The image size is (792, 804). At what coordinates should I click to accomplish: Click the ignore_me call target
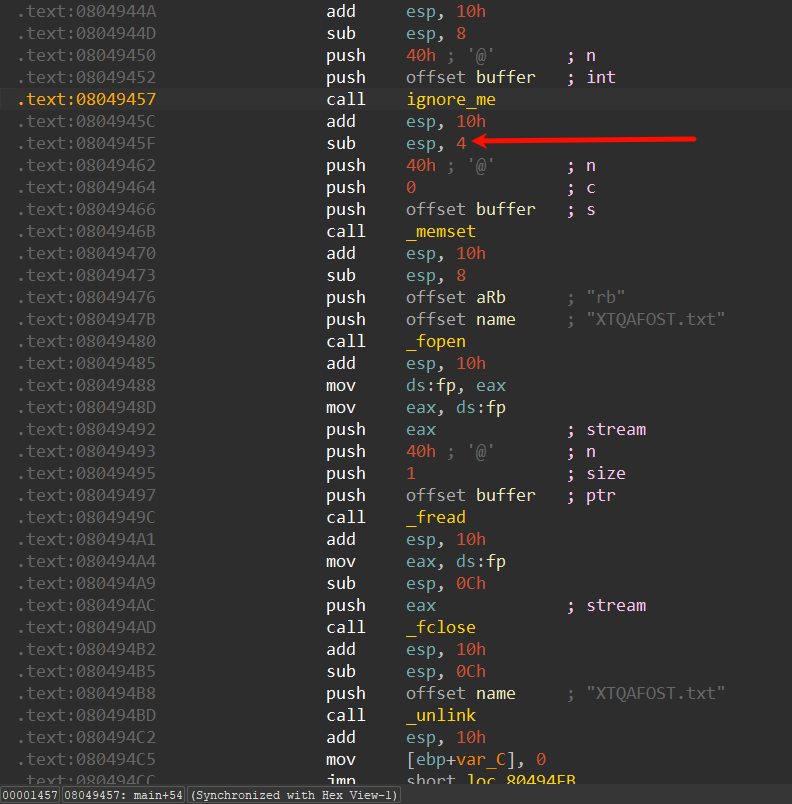tap(451, 99)
